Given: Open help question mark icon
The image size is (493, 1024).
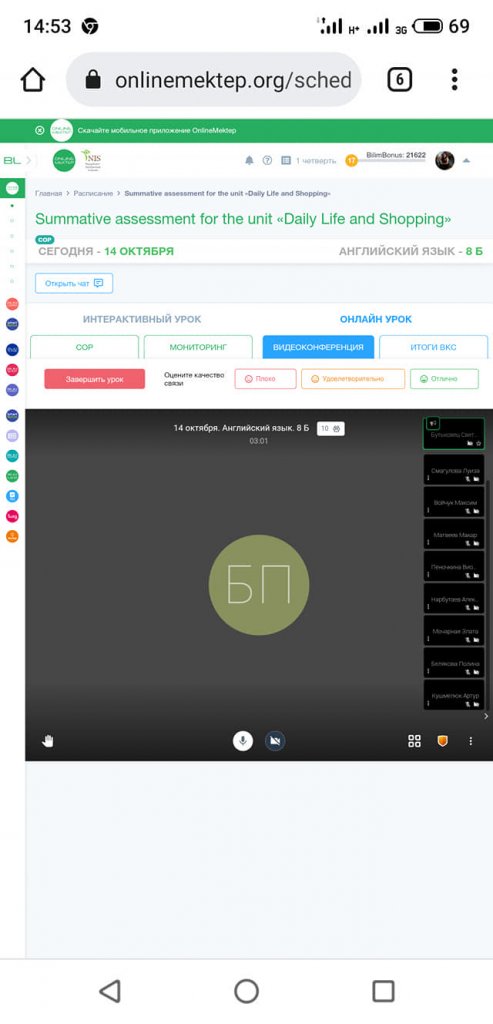Looking at the screenshot, I should [267, 161].
